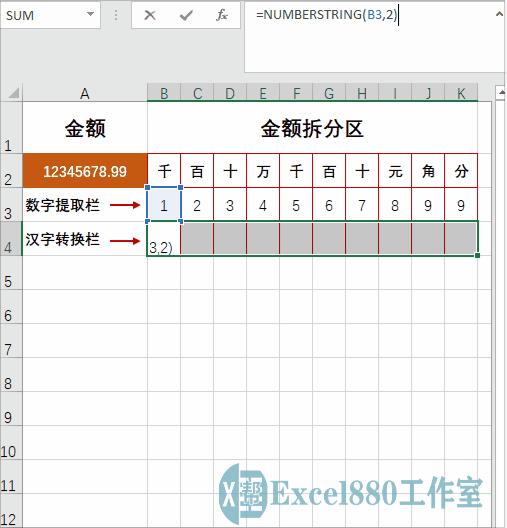Click the vertical scrollbar up arrow
Screen dimensions: 507x528
coord(501,92)
